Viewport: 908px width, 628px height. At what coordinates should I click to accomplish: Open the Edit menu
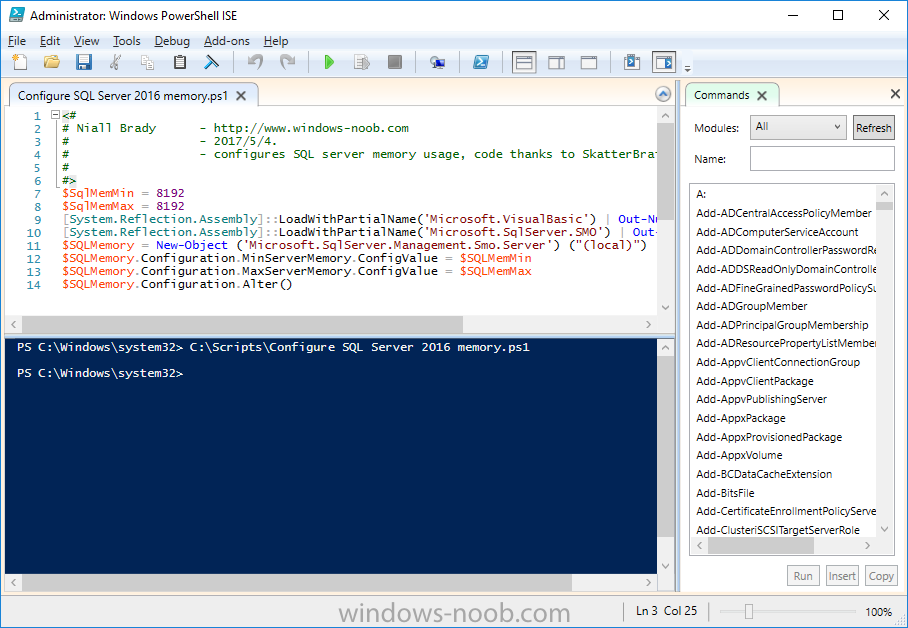click(50, 41)
